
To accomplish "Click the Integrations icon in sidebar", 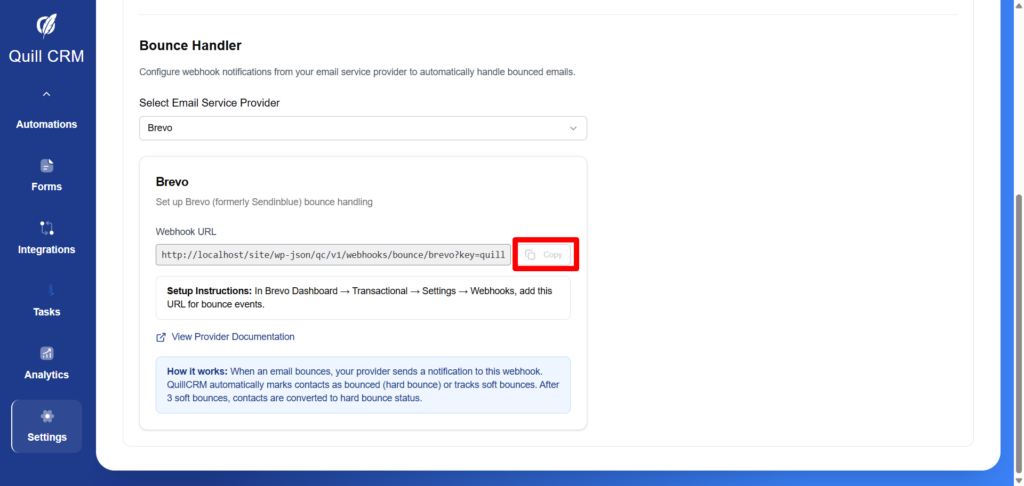I will pos(46,228).
